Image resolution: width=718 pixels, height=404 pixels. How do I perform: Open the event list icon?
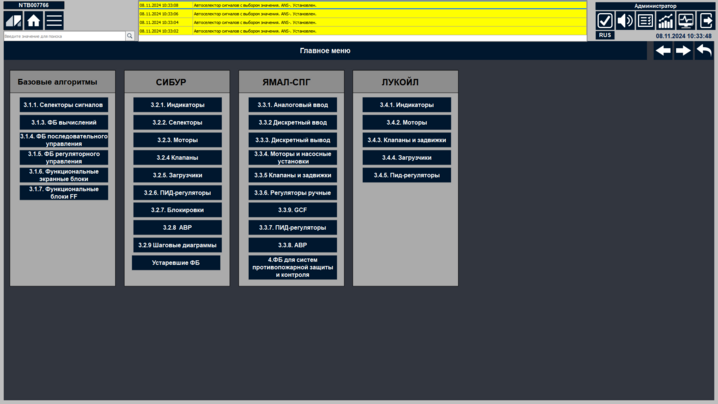(645, 21)
